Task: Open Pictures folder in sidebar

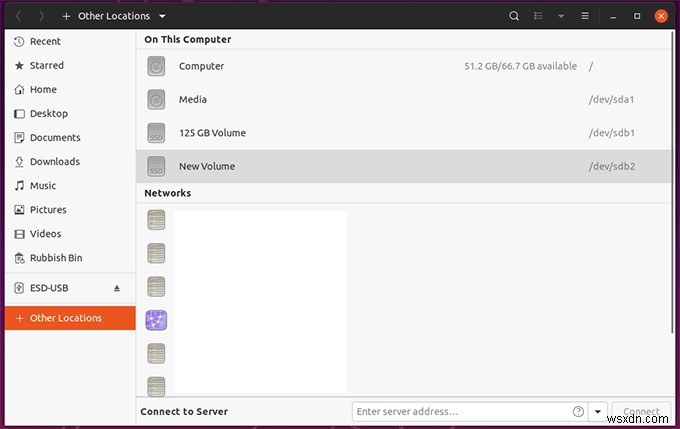Action: pyautogui.click(x=70, y=210)
